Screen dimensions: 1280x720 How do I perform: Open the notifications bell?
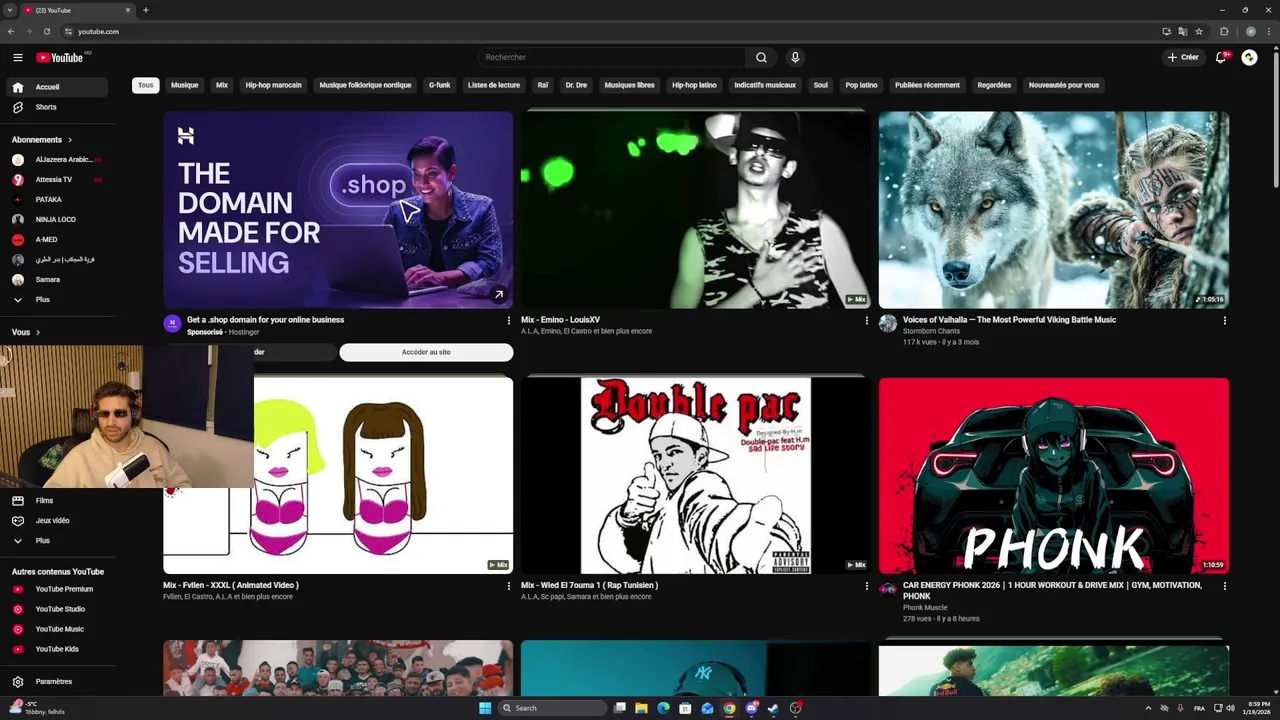(x=1220, y=57)
